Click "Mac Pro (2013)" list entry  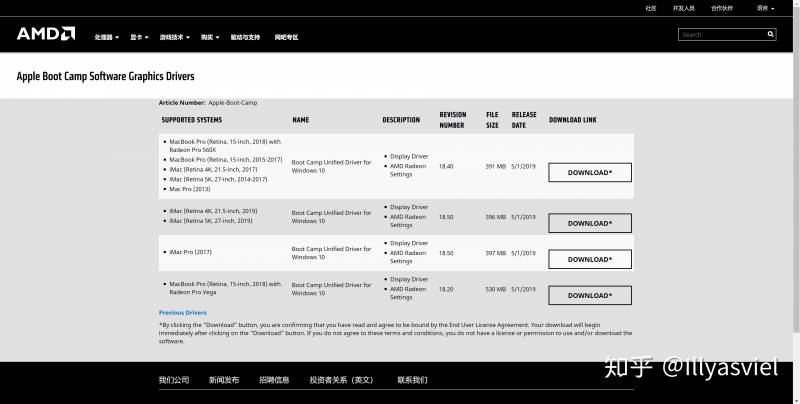[x=190, y=189]
